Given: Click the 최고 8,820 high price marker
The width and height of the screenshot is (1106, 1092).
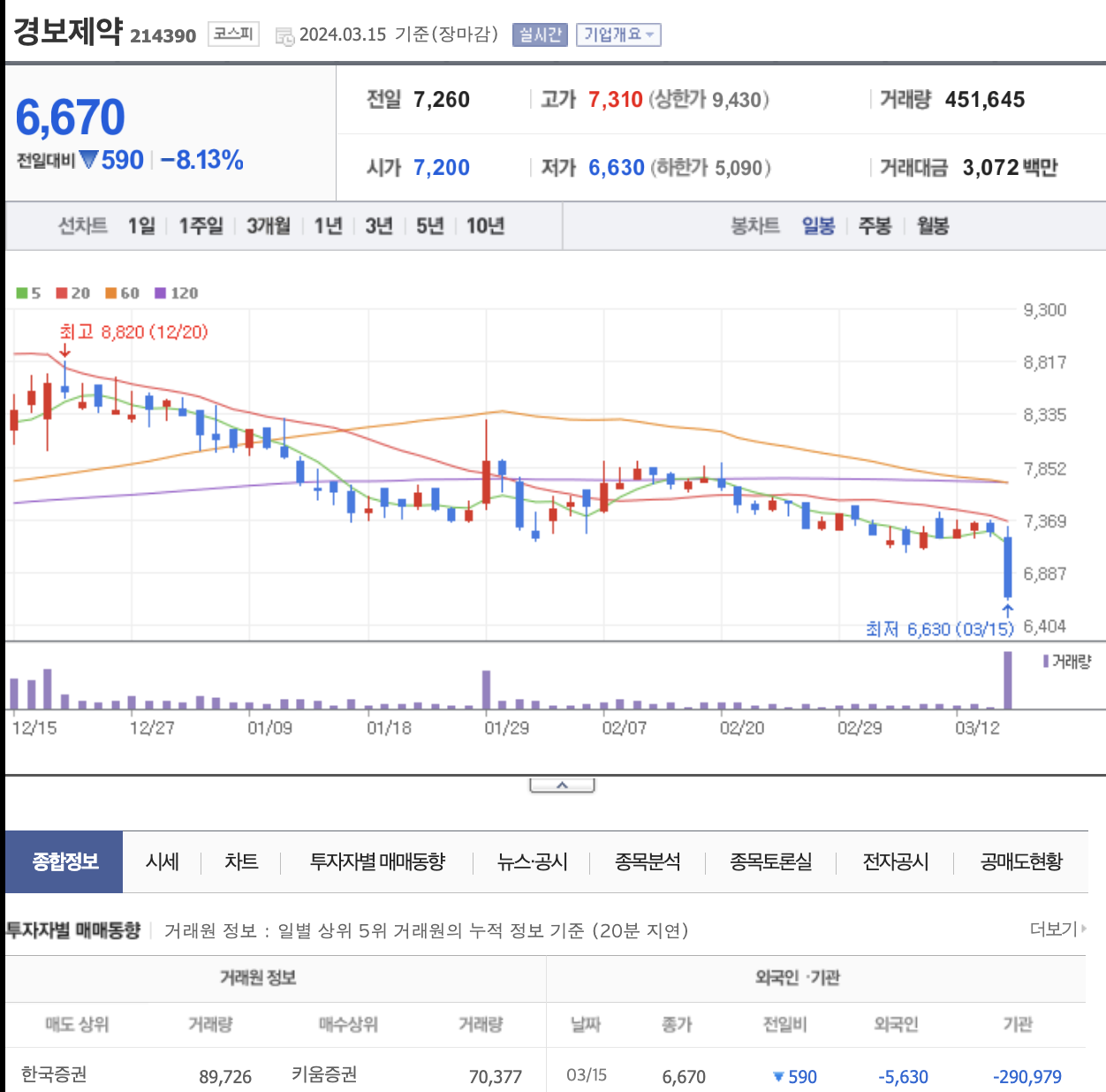Looking at the screenshot, I should [133, 332].
